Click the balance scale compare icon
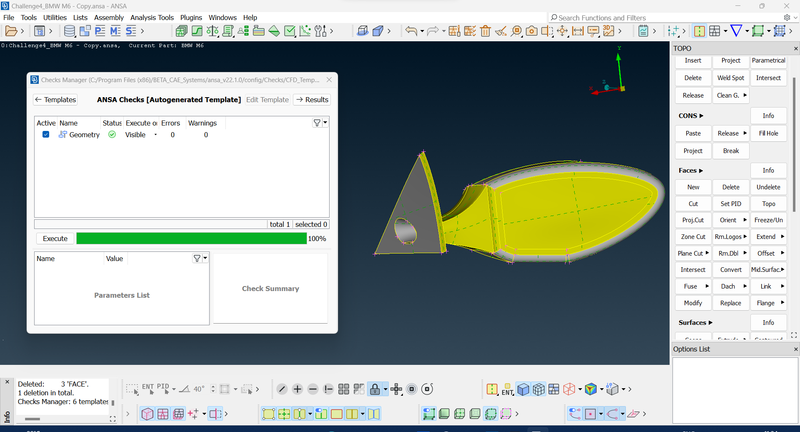Image resolution: width=800 pixels, height=432 pixels. pyautogui.click(x=213, y=31)
